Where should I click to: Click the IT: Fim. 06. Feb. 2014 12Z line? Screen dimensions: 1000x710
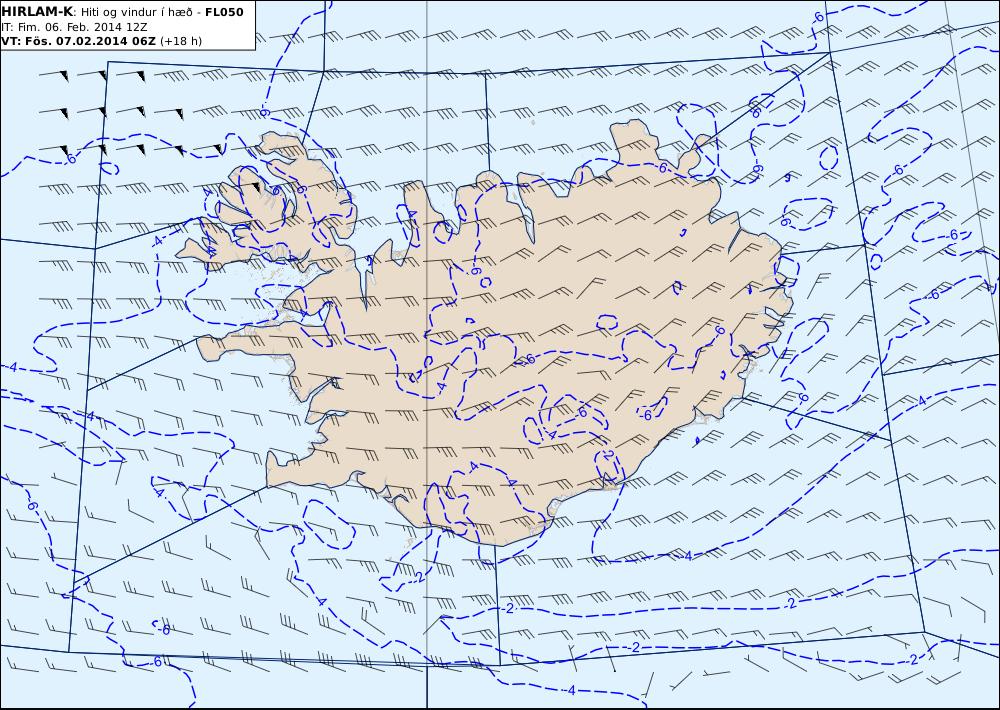coord(74,27)
